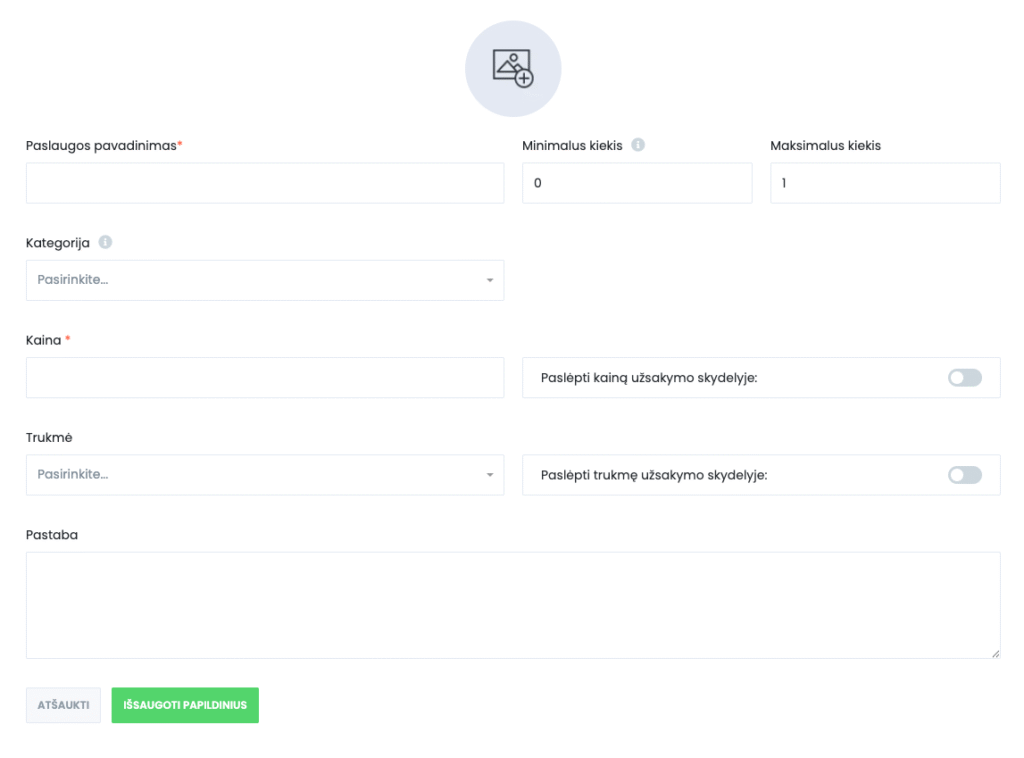This screenshot has height=758, width=1024.
Task: Click the info icon beside Kategorija
Action: coord(105,242)
